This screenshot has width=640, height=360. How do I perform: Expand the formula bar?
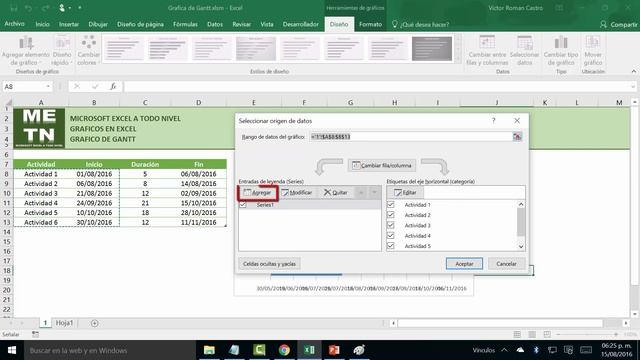pos(633,87)
